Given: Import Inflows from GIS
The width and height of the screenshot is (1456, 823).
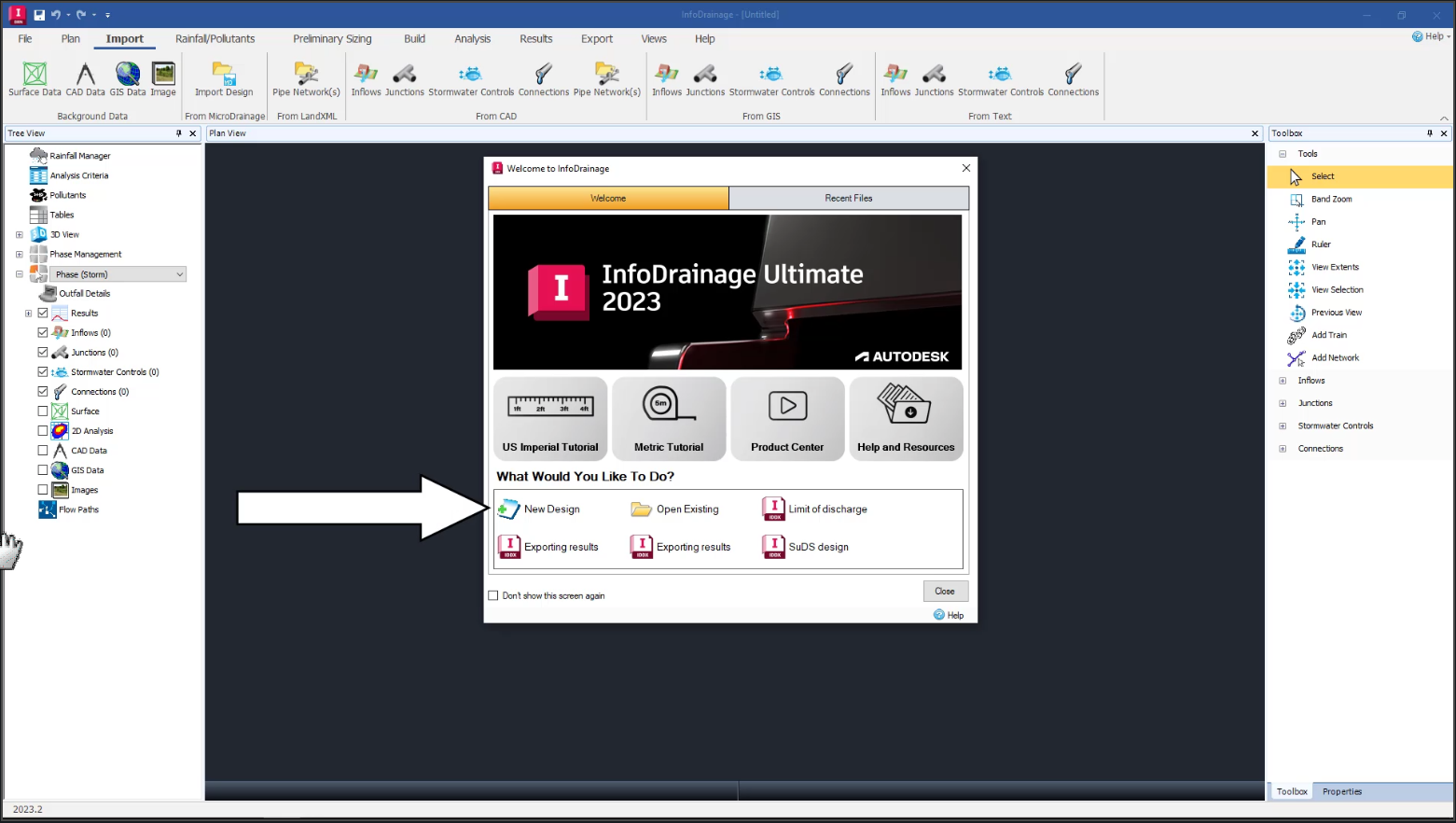Looking at the screenshot, I should pyautogui.click(x=667, y=79).
